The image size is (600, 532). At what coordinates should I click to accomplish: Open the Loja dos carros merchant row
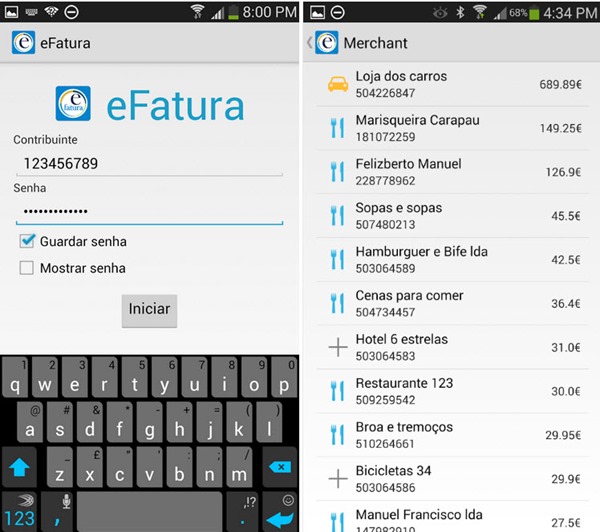[452, 84]
